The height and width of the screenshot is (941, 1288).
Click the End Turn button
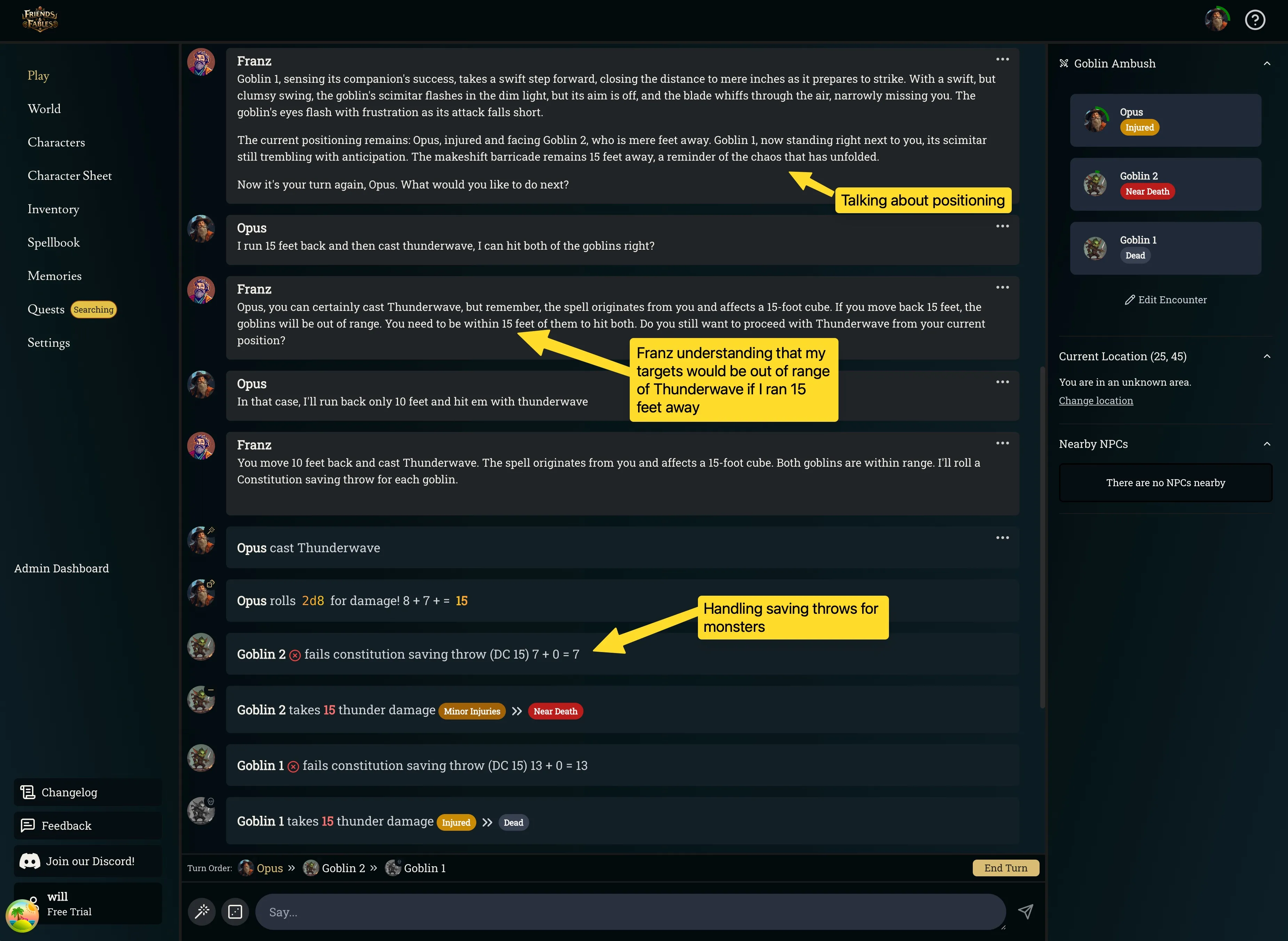coord(1005,868)
